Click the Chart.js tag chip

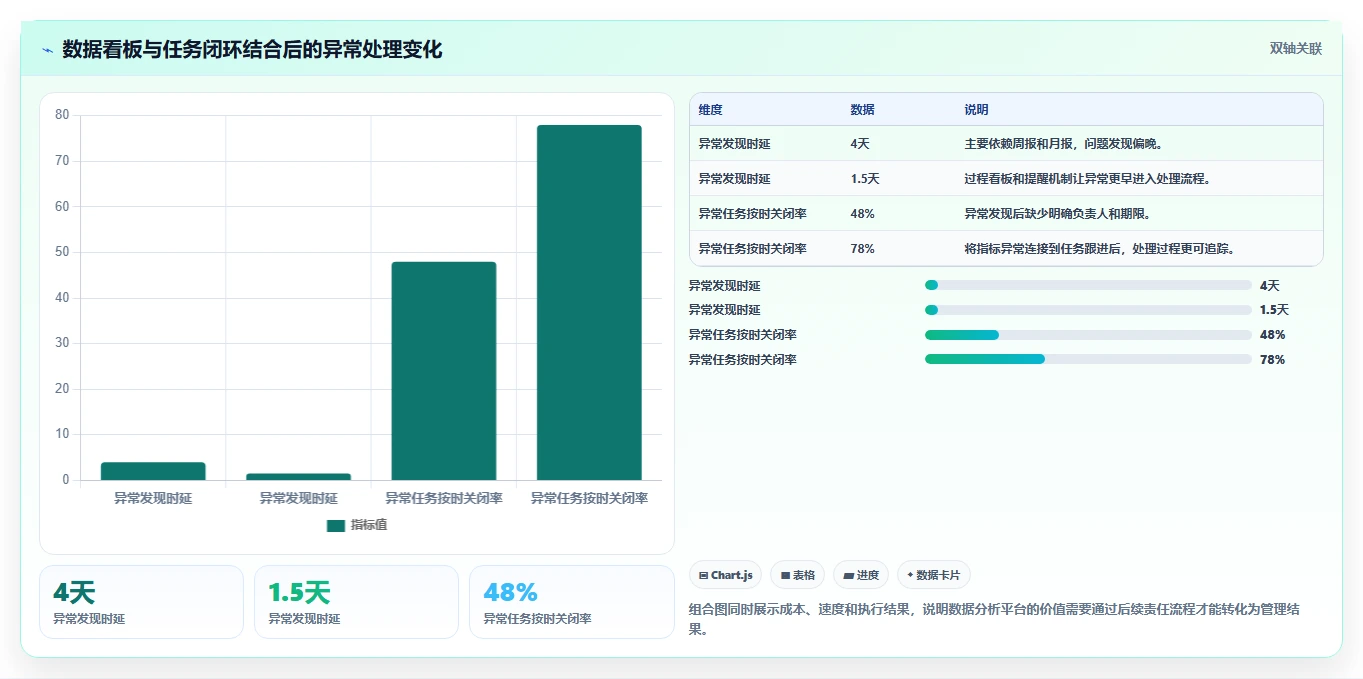tap(725, 575)
